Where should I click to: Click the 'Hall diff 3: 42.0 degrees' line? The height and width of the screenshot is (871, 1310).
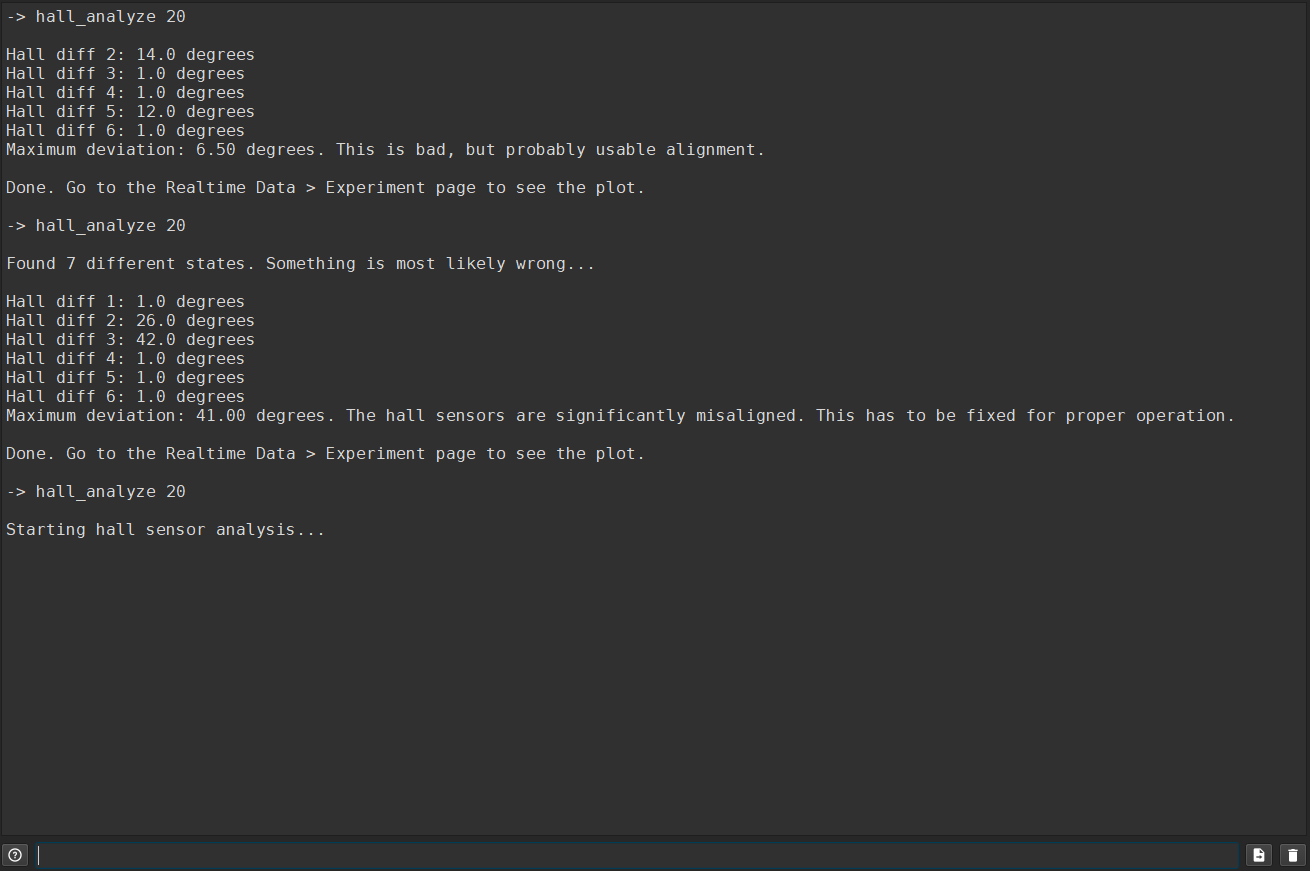click(x=131, y=340)
